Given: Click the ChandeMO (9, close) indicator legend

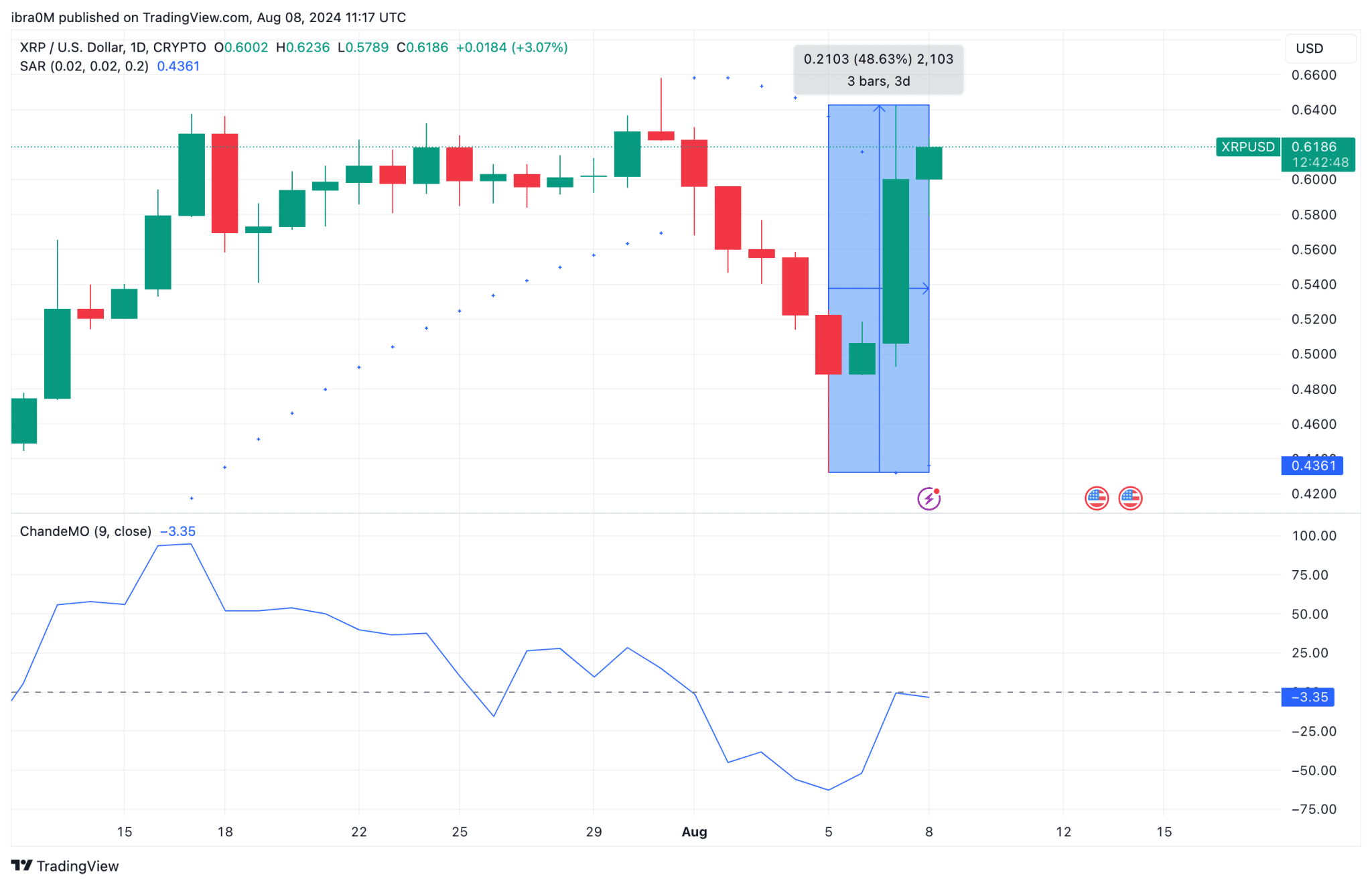Looking at the screenshot, I should pyautogui.click(x=85, y=531).
